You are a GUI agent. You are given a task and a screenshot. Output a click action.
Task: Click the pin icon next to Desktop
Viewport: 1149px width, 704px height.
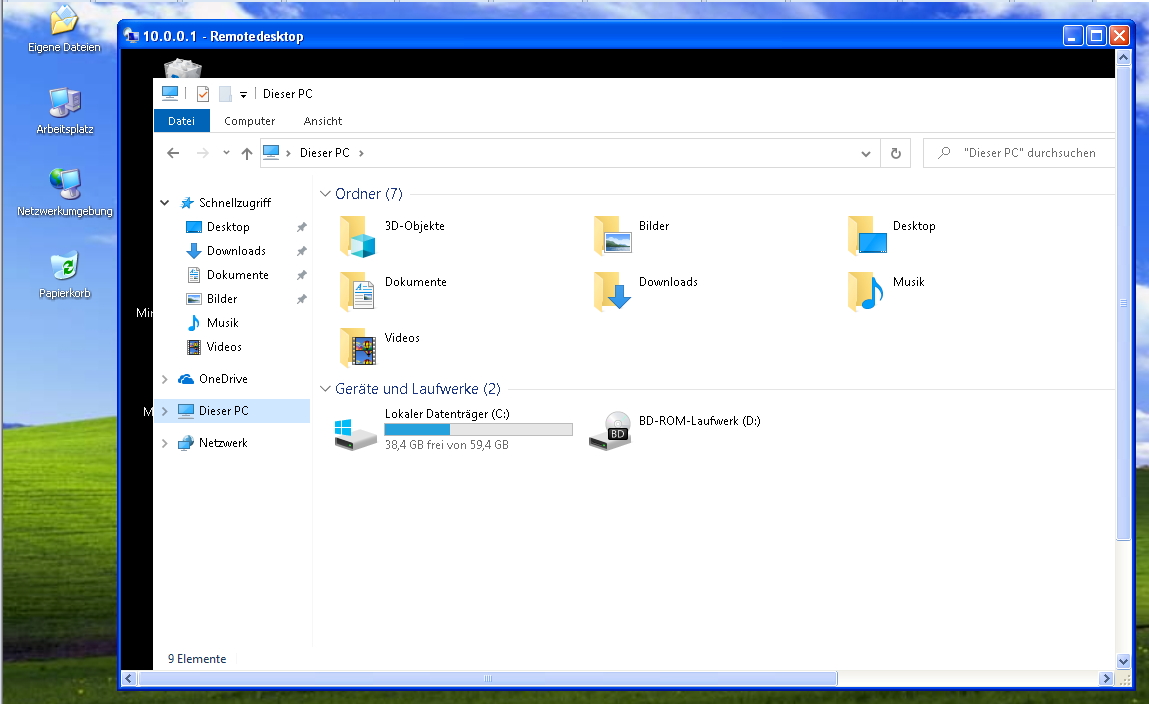301,227
